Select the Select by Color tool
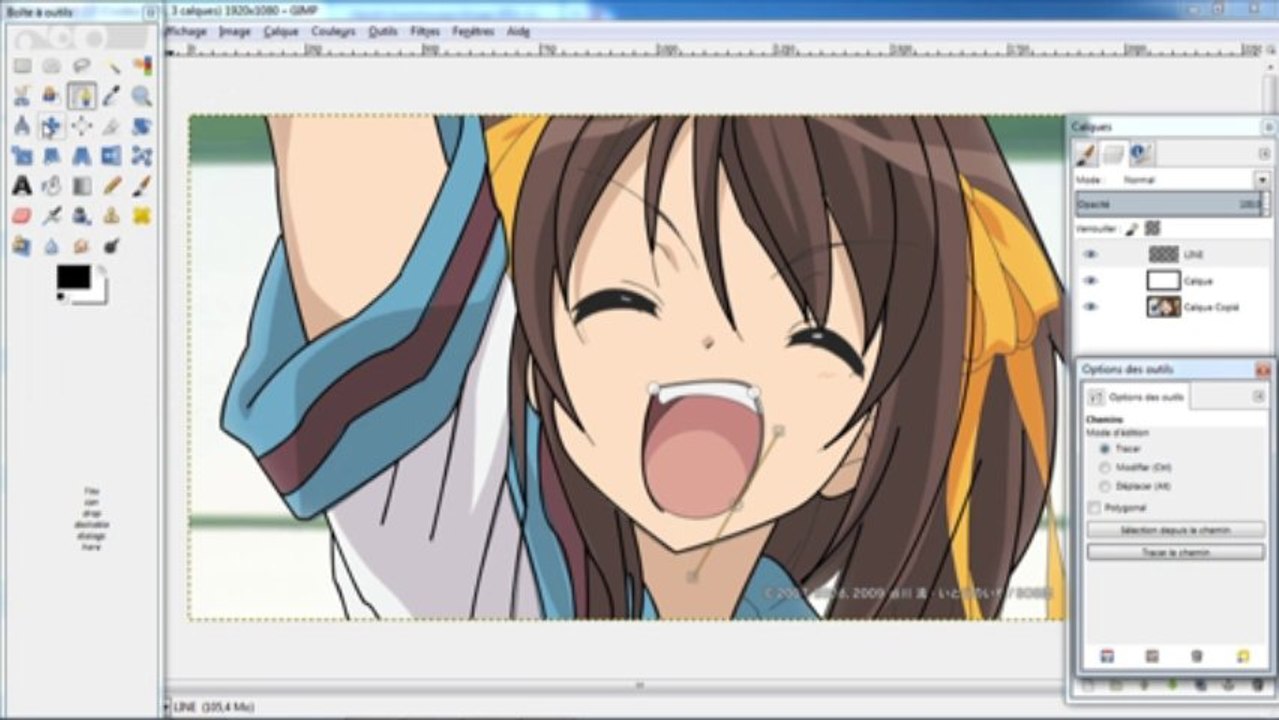1279x720 pixels. tap(142, 66)
